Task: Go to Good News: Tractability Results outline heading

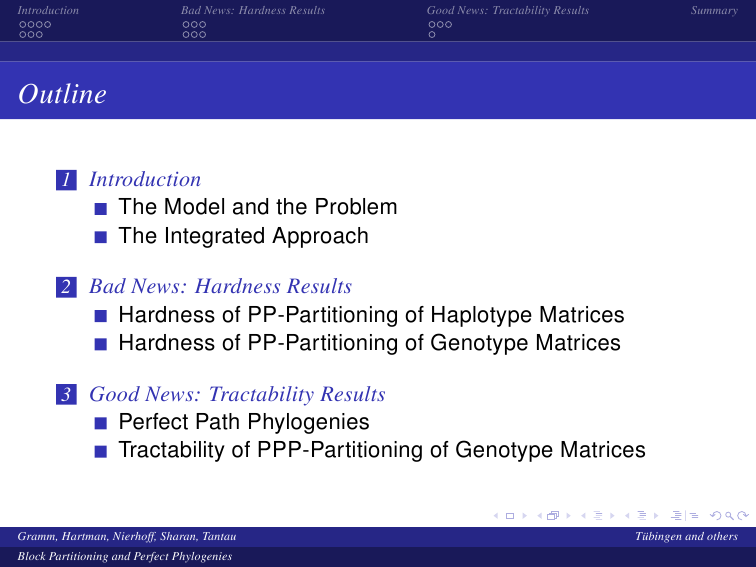Action: pos(237,394)
